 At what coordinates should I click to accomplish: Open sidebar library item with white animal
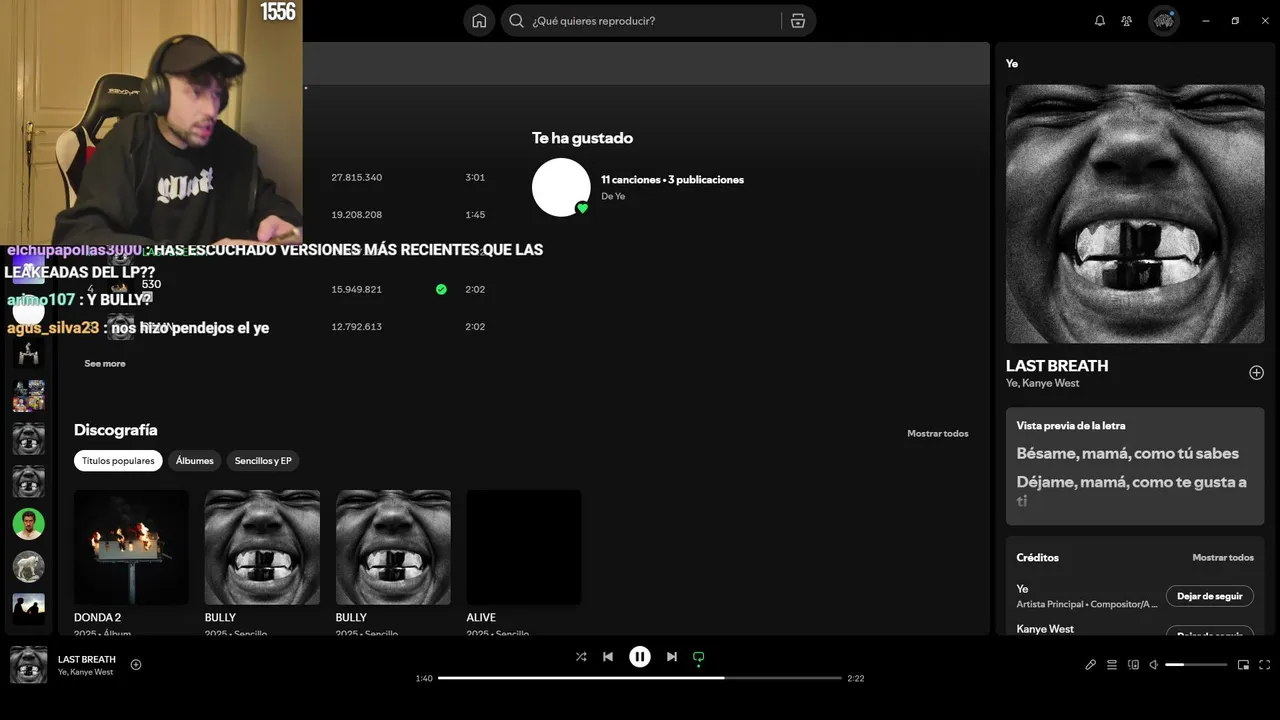pyautogui.click(x=28, y=567)
